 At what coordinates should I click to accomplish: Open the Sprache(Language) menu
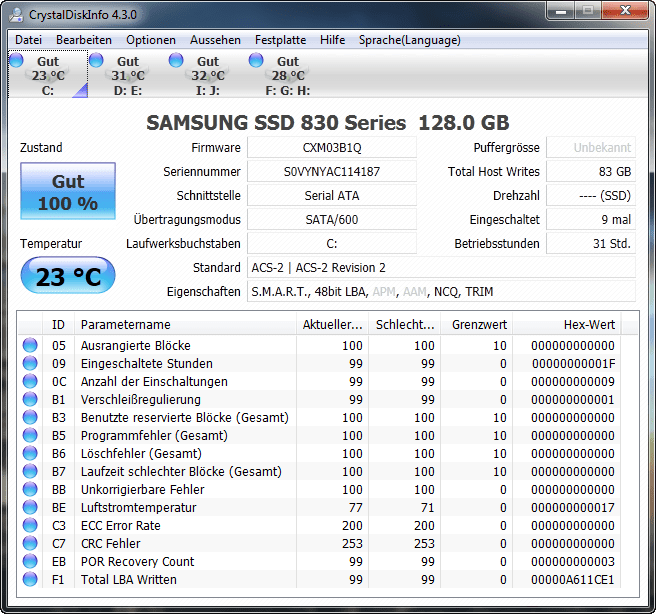[410, 40]
